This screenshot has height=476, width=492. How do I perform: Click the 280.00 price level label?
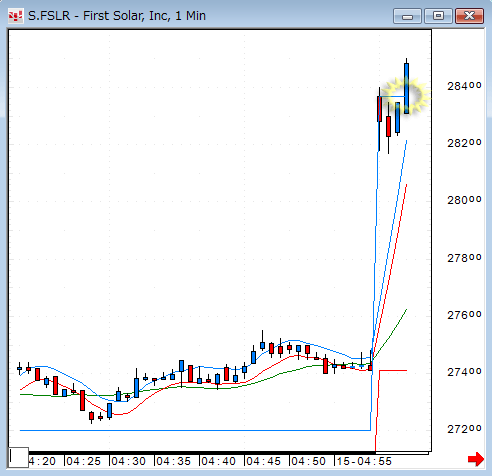click(464, 200)
